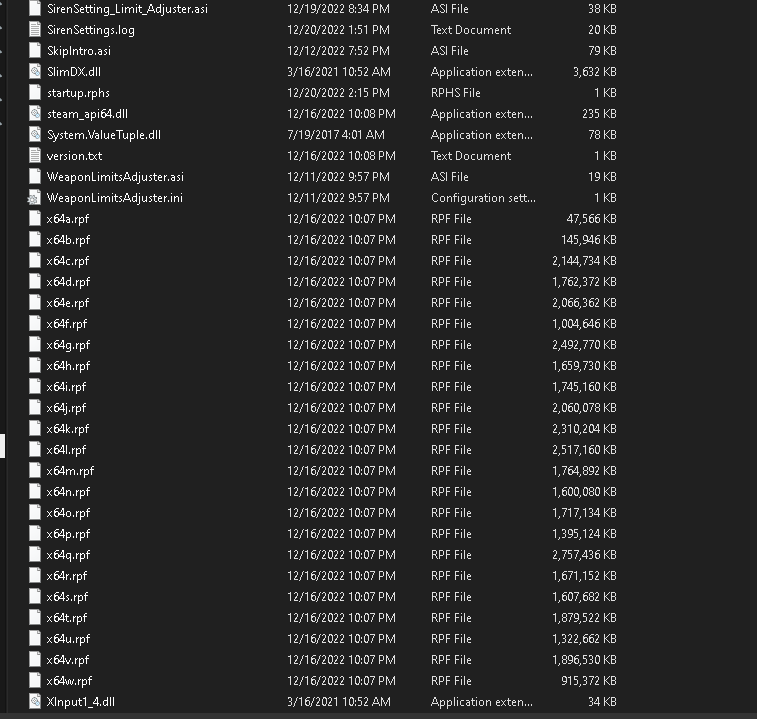Select the x64e.rpf file name

point(68,303)
